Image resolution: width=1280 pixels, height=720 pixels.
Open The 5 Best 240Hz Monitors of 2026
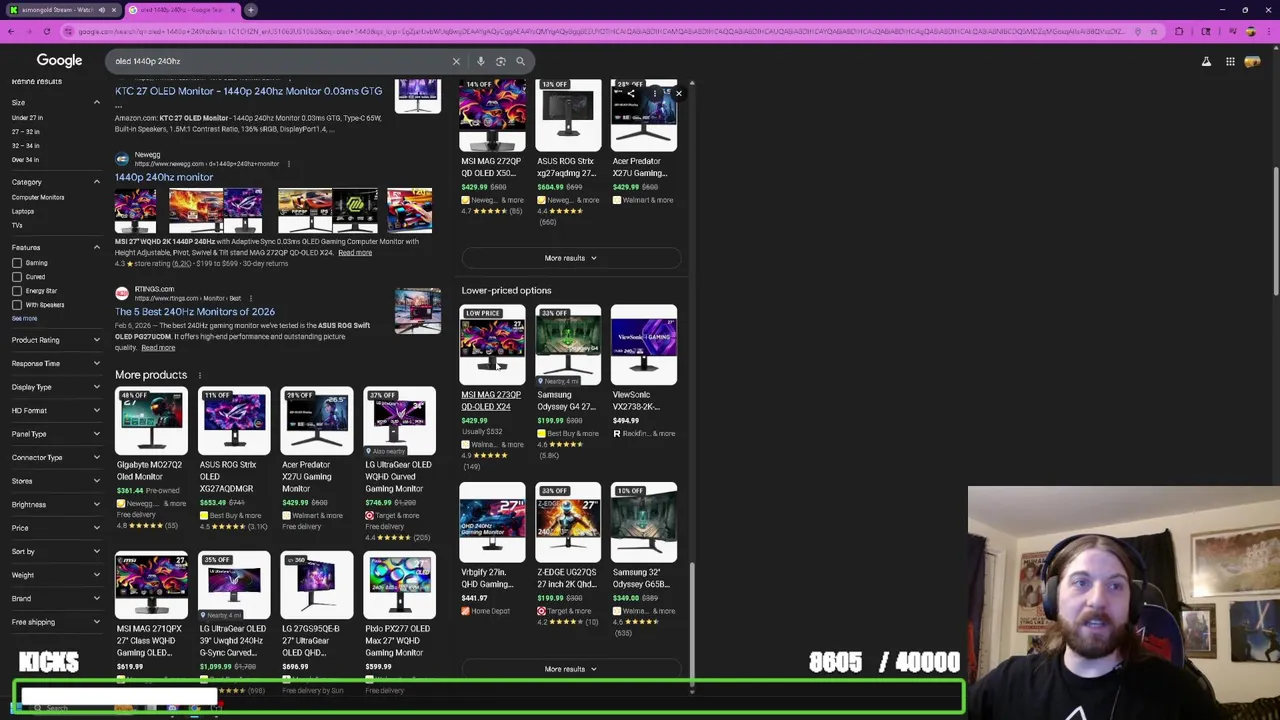coord(195,312)
